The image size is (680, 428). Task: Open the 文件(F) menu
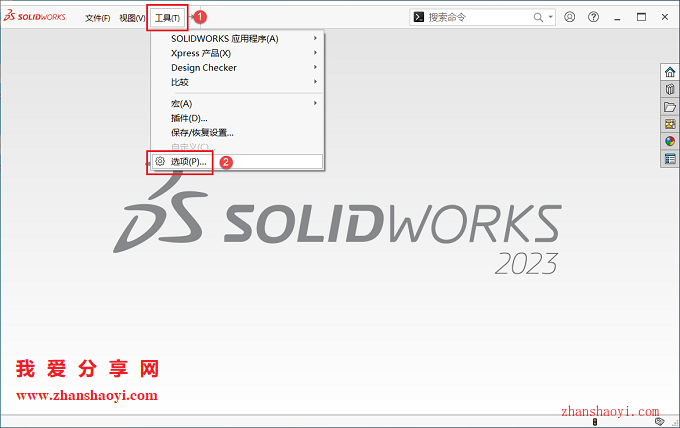98,18
